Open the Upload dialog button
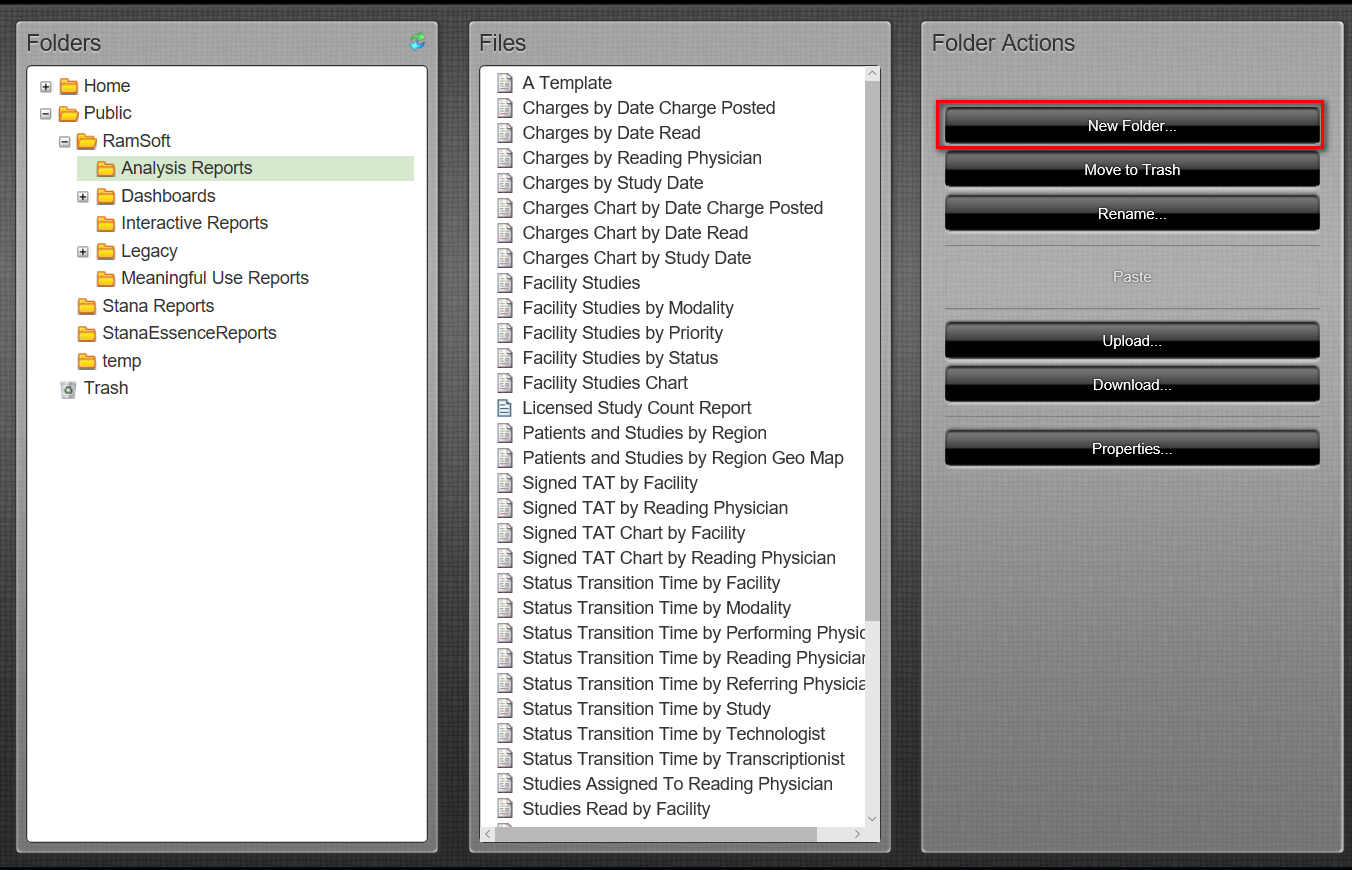 pos(1132,341)
